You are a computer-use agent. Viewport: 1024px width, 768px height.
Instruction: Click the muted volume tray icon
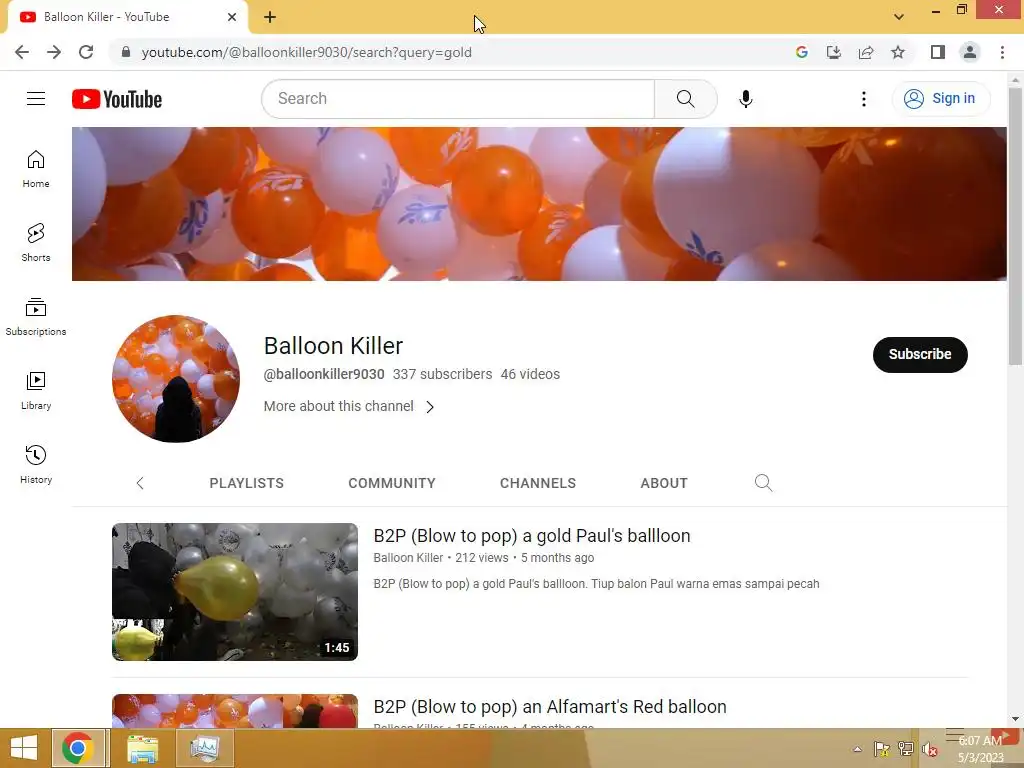tap(930, 749)
